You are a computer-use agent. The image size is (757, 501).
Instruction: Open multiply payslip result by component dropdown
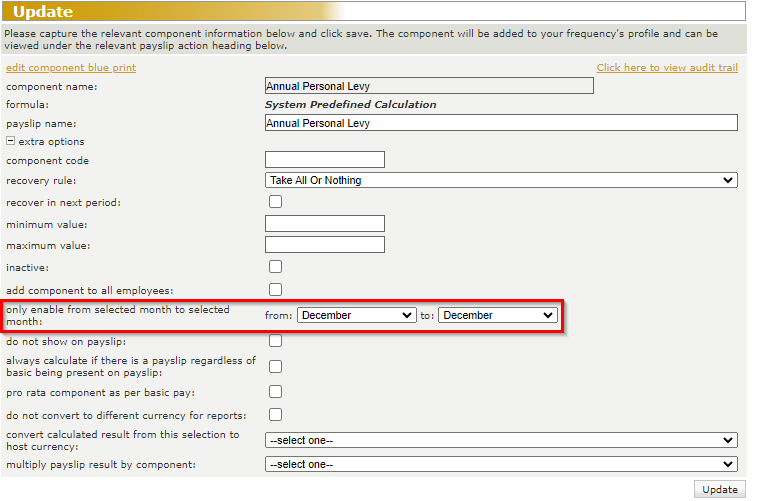click(501, 464)
